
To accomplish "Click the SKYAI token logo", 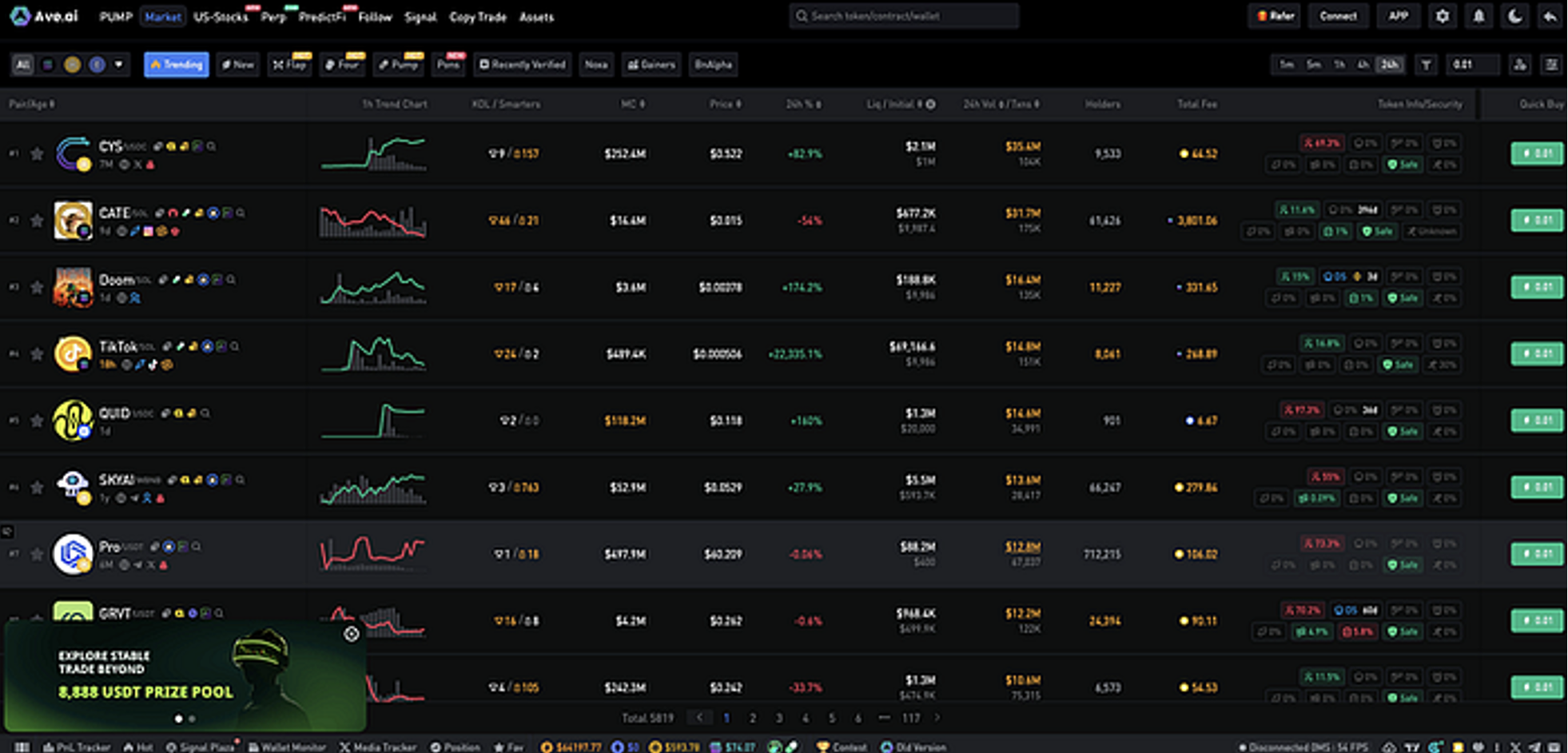I will click(x=73, y=487).
